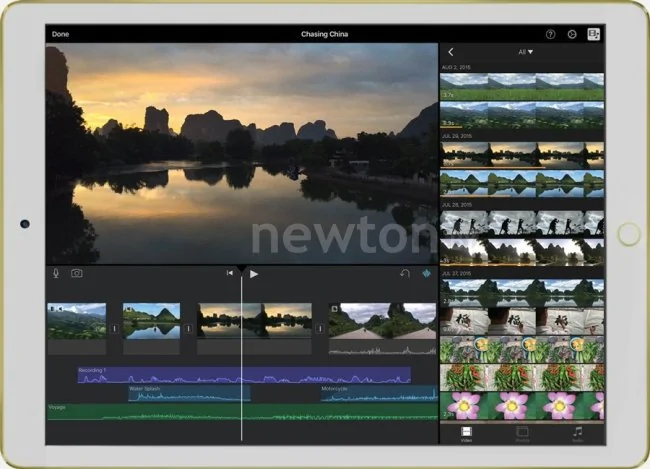650x469 pixels.
Task: Open transition between sunset and road clips
Action: (x=320, y=329)
